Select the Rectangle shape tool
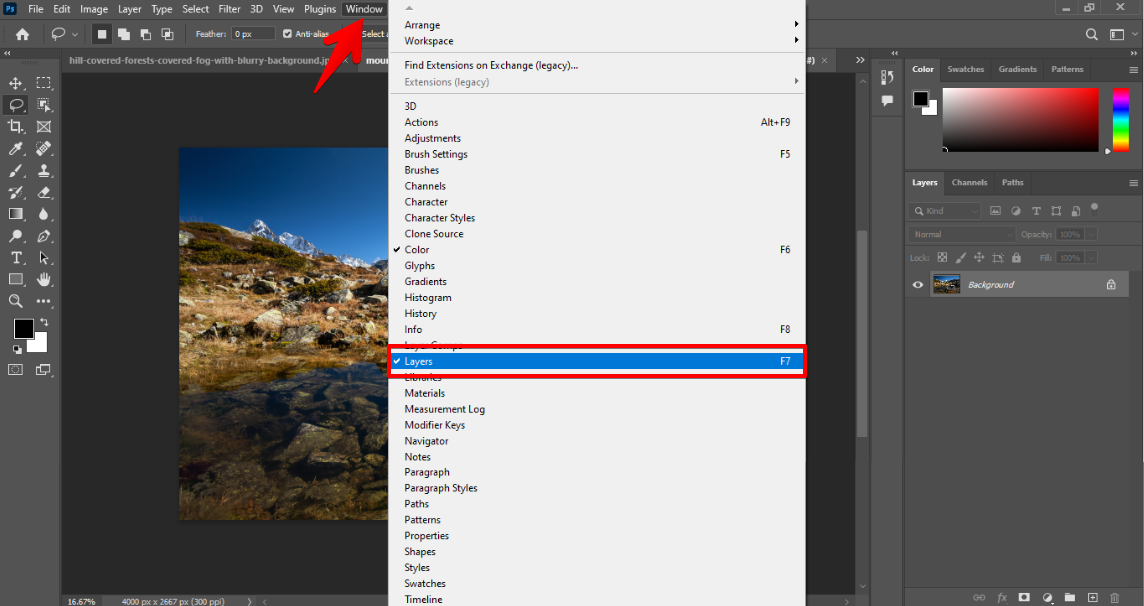Screen dimensions: 1144x606 tap(15, 279)
